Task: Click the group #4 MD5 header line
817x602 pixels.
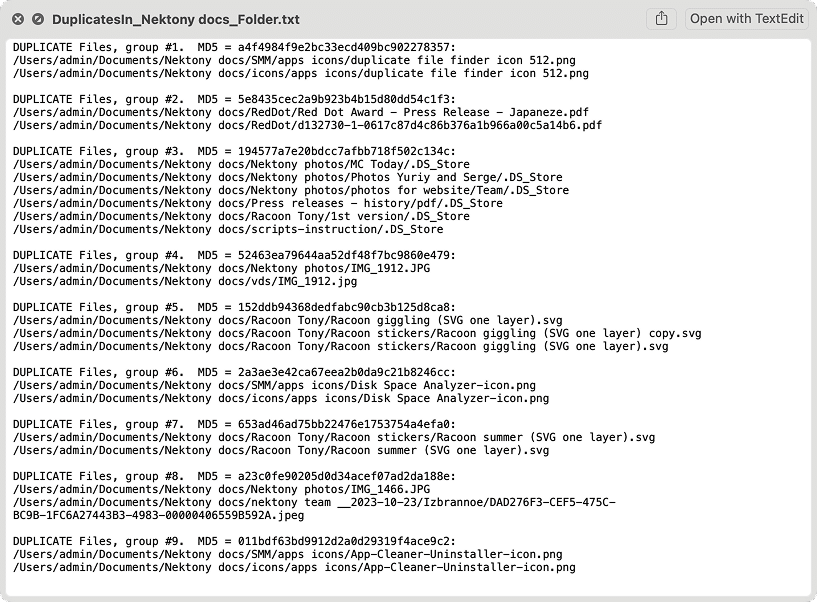Action: [234, 256]
